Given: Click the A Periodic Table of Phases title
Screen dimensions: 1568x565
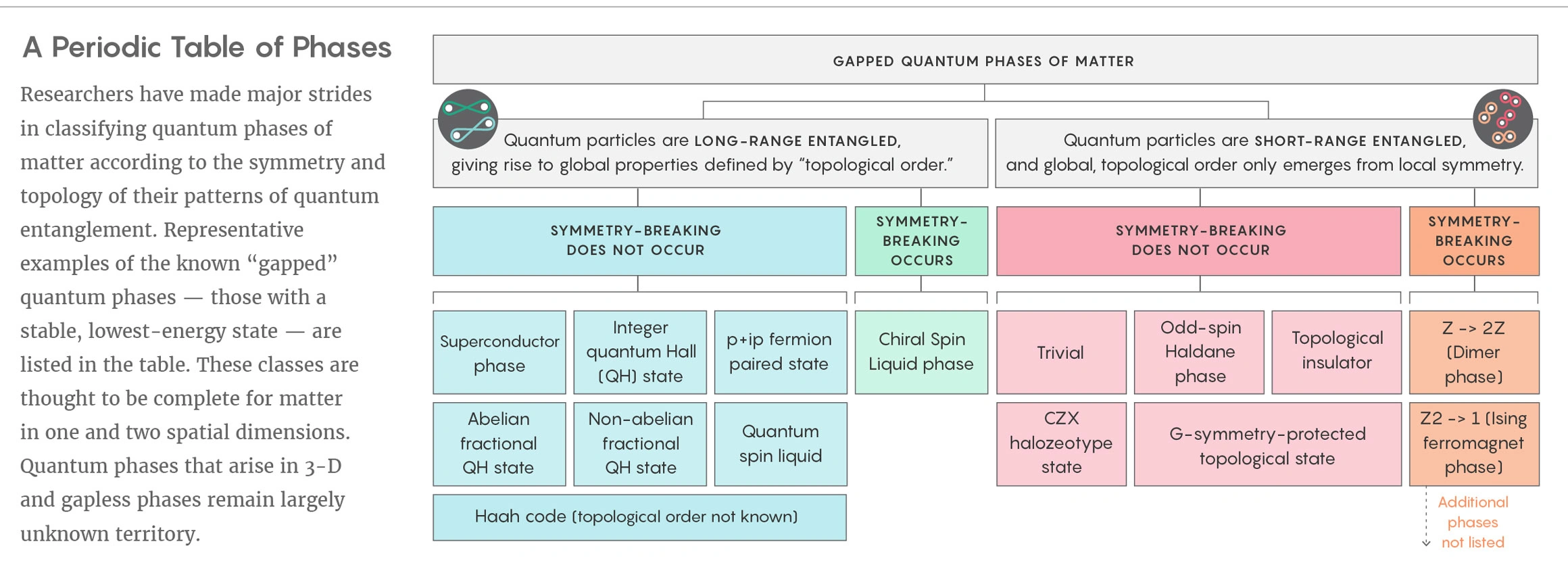Looking at the screenshot, I should tap(207, 48).
